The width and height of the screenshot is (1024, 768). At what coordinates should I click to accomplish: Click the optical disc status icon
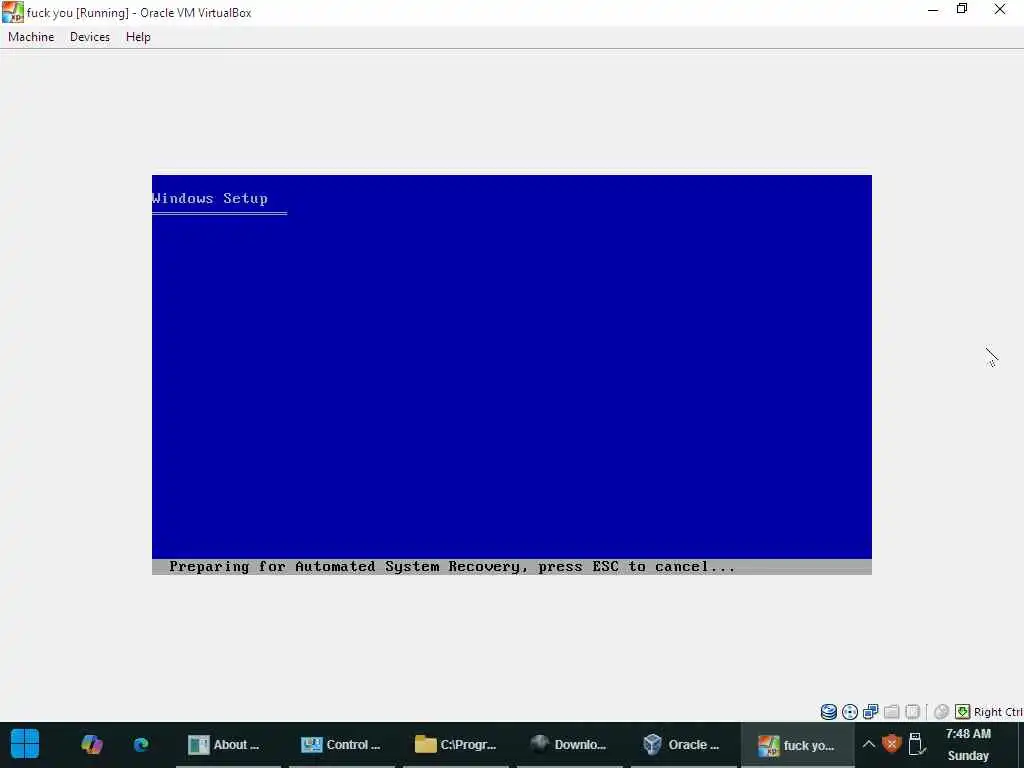pos(850,712)
